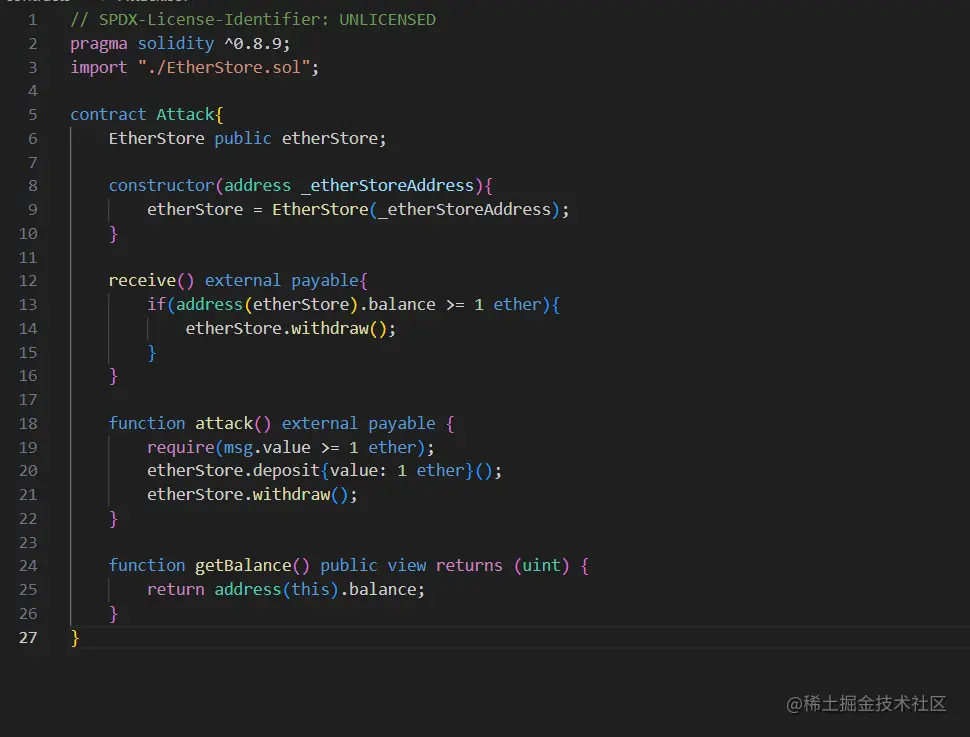Click the 'require' call on line 19
Image resolution: width=970 pixels, height=737 pixels.
pos(181,447)
